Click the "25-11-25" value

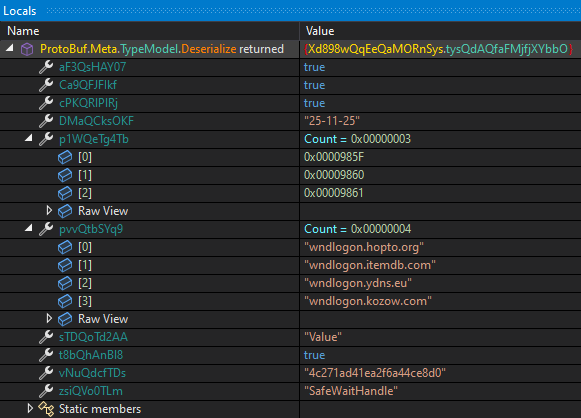(x=332, y=121)
